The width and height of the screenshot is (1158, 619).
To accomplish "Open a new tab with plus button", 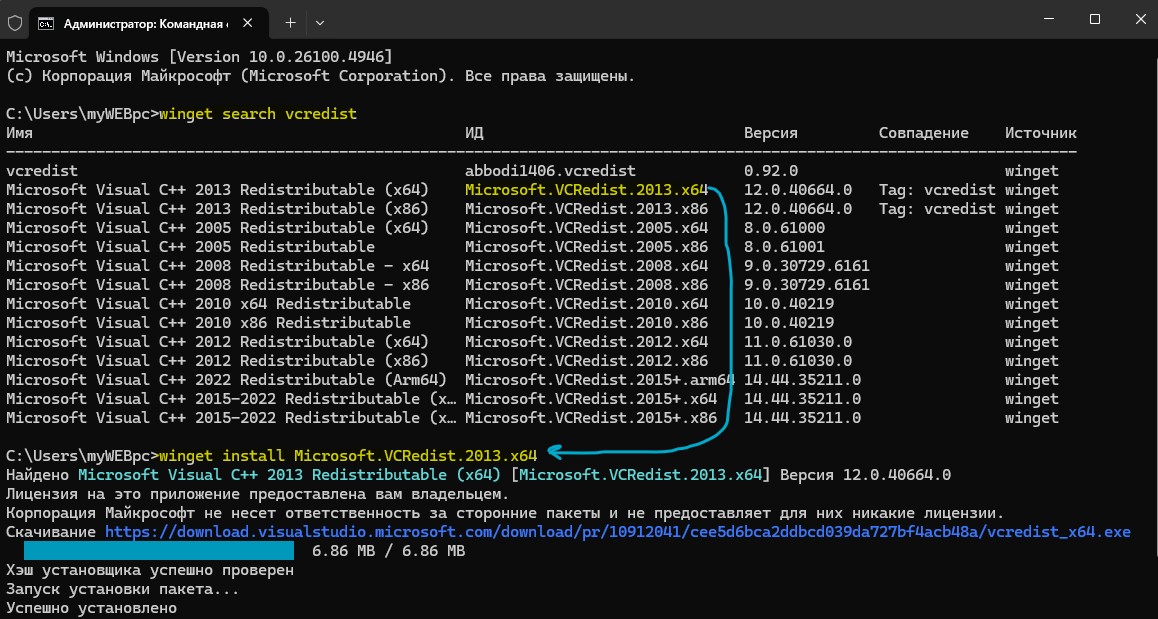I will [290, 23].
